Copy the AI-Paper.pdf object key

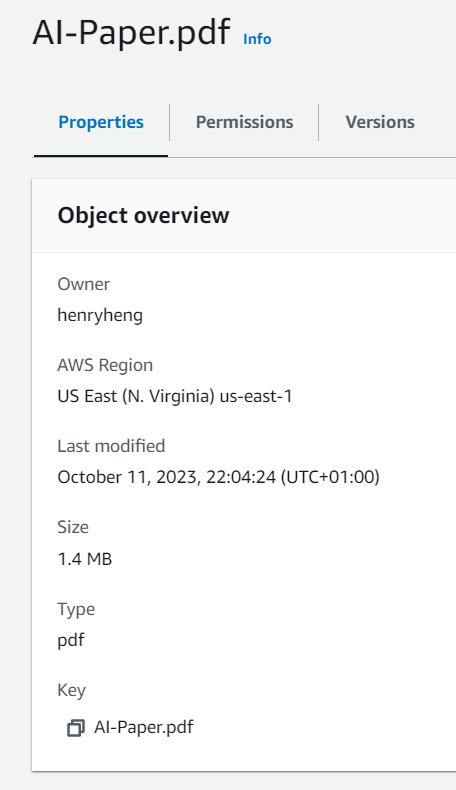[x=76, y=728]
